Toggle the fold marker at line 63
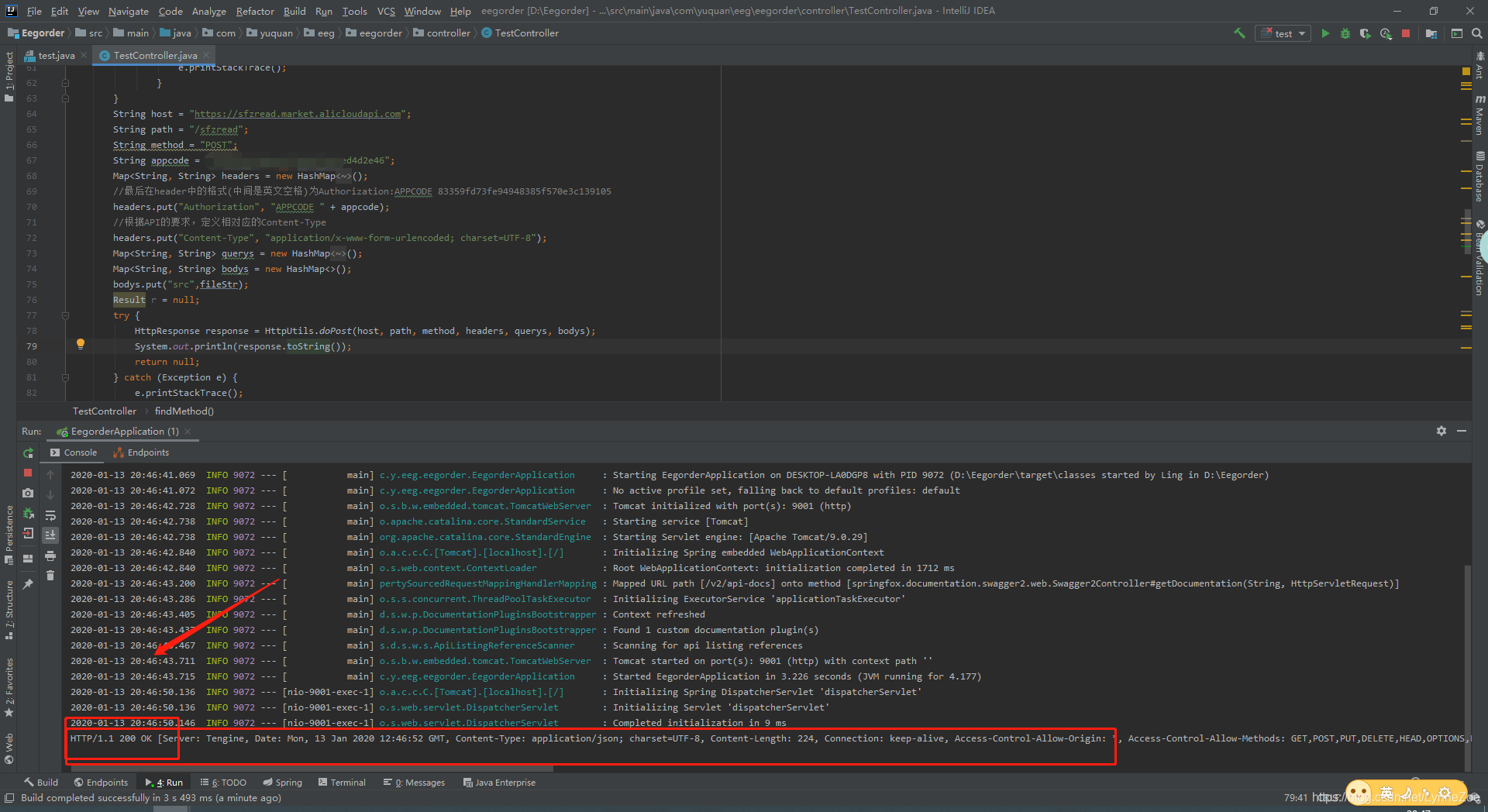Screen dimensions: 1488x812 click(66, 98)
